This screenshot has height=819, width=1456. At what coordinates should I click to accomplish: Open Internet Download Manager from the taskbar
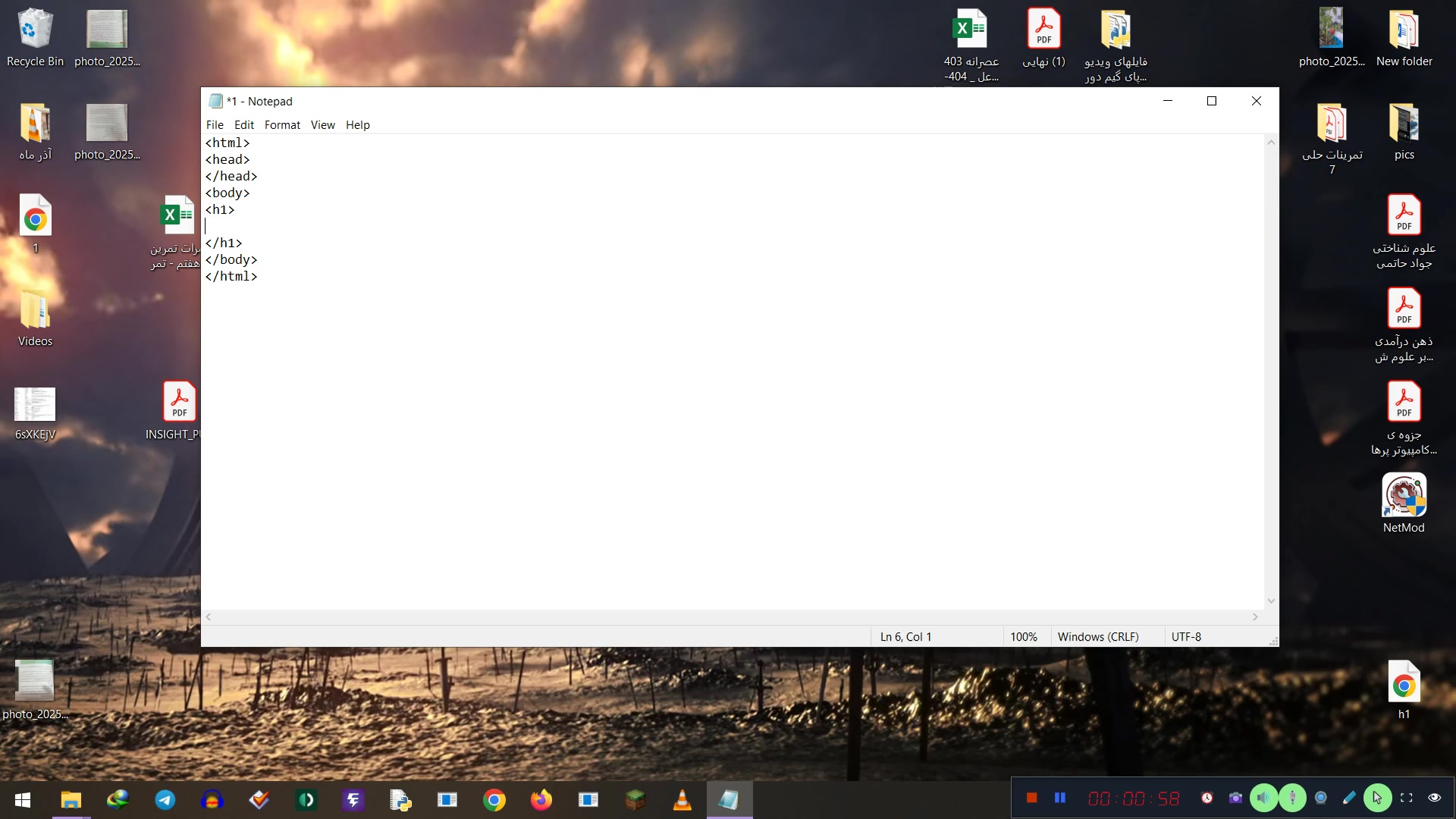pyautogui.click(x=118, y=800)
